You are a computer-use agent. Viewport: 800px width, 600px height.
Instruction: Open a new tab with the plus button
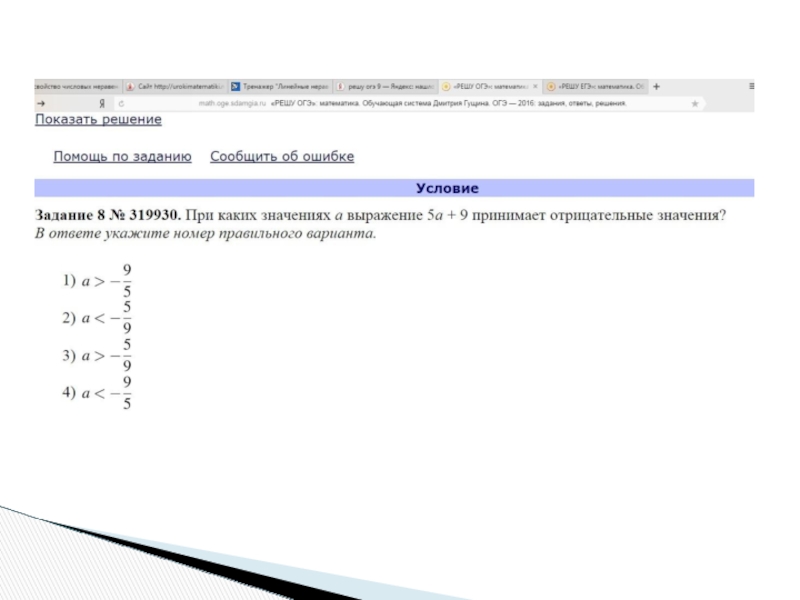(x=657, y=87)
